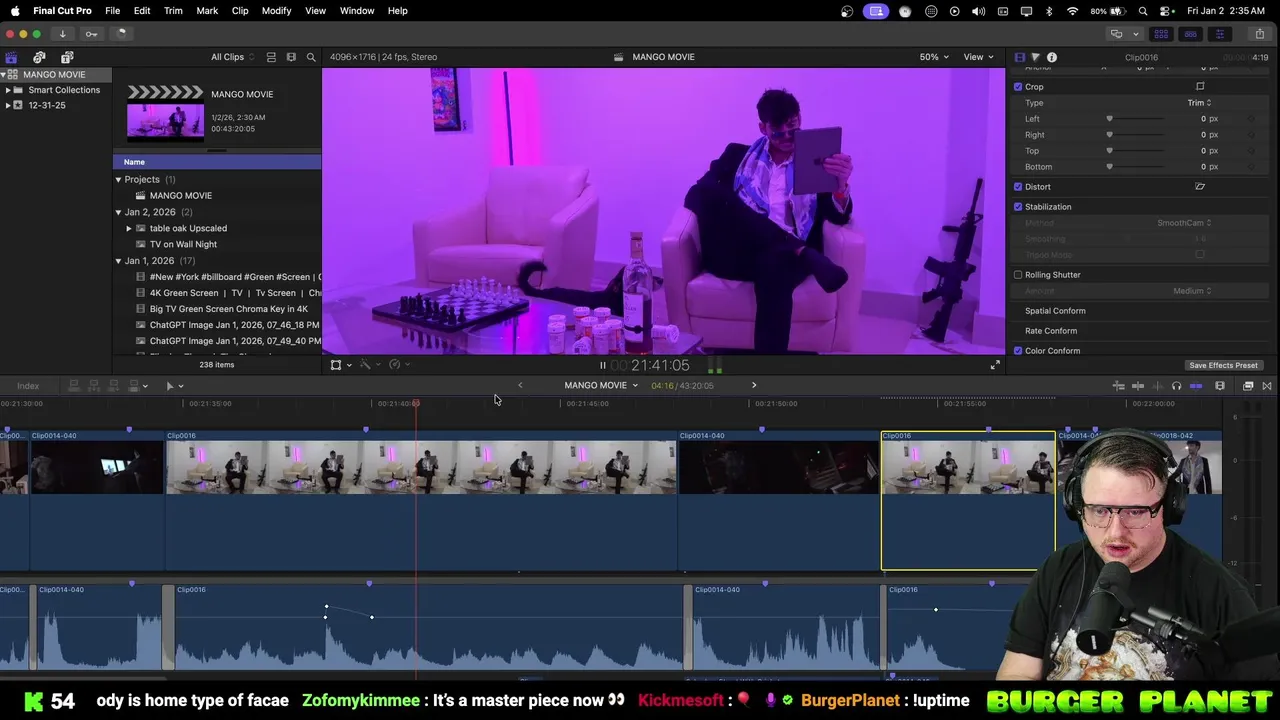Open the MANGO MOVIE timeline history dropdown

[601, 385]
